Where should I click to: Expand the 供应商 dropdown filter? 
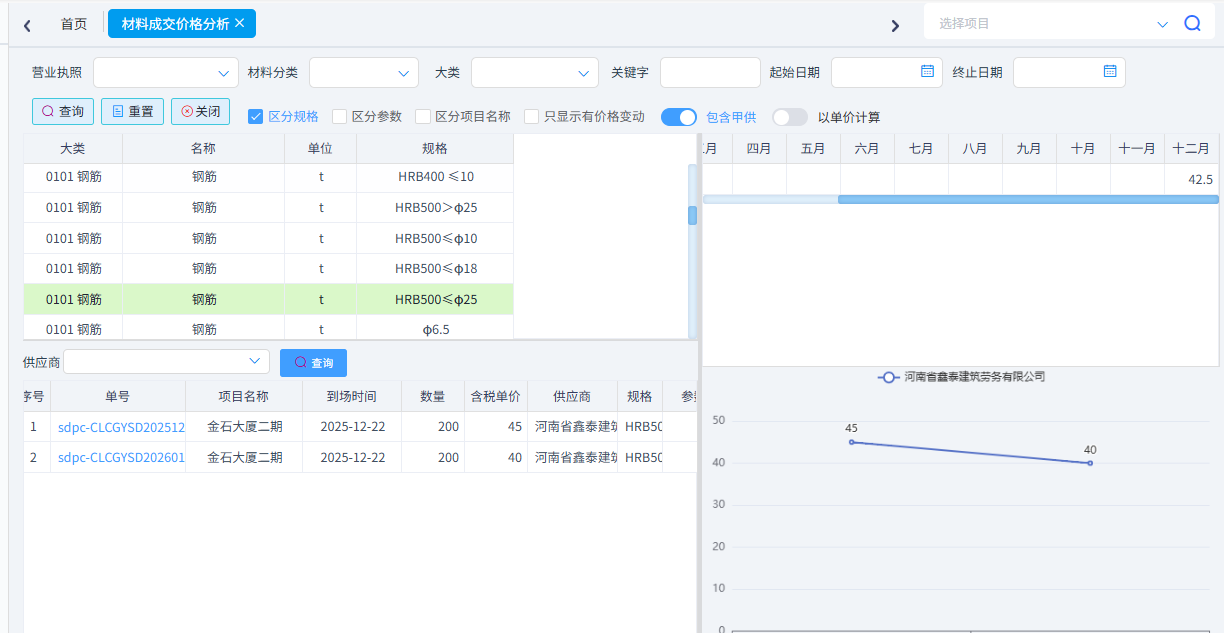[166, 361]
